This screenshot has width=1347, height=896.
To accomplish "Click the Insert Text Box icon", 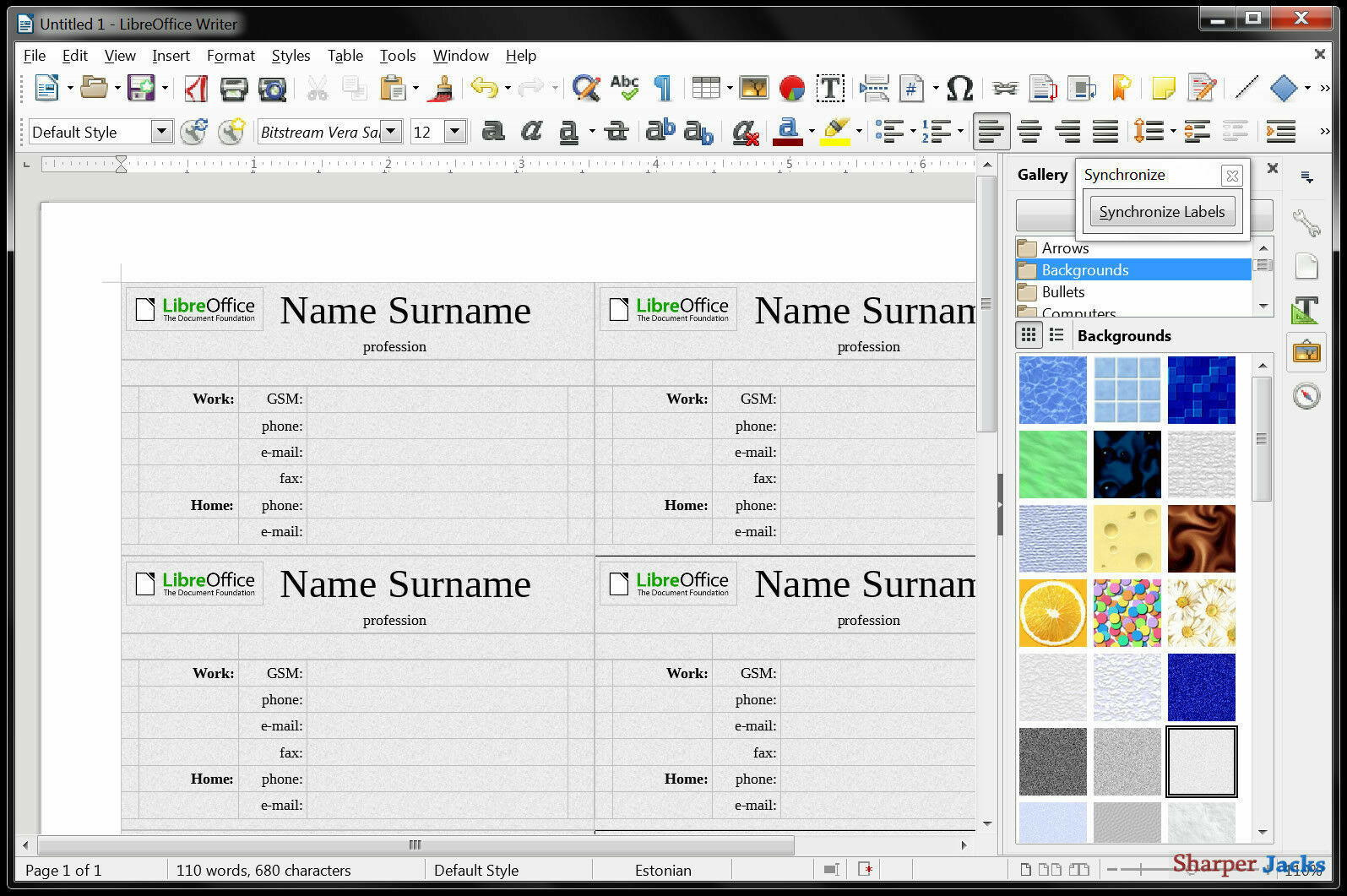I will [830, 88].
